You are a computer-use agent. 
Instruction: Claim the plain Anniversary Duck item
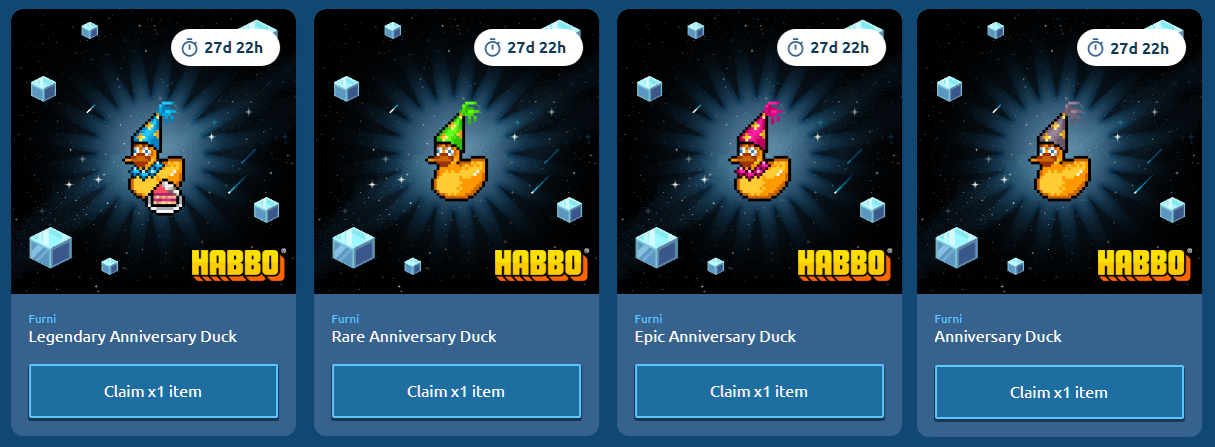tap(1059, 392)
